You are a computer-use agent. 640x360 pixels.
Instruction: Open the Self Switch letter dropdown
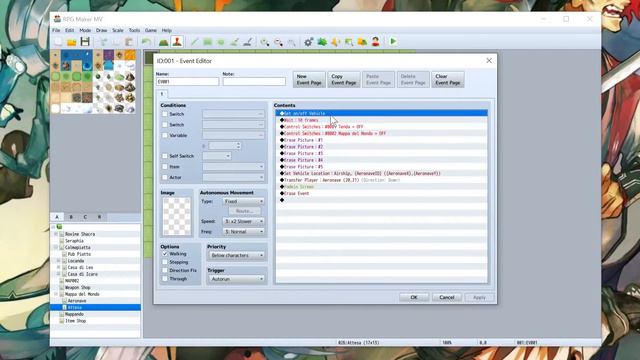pos(217,156)
